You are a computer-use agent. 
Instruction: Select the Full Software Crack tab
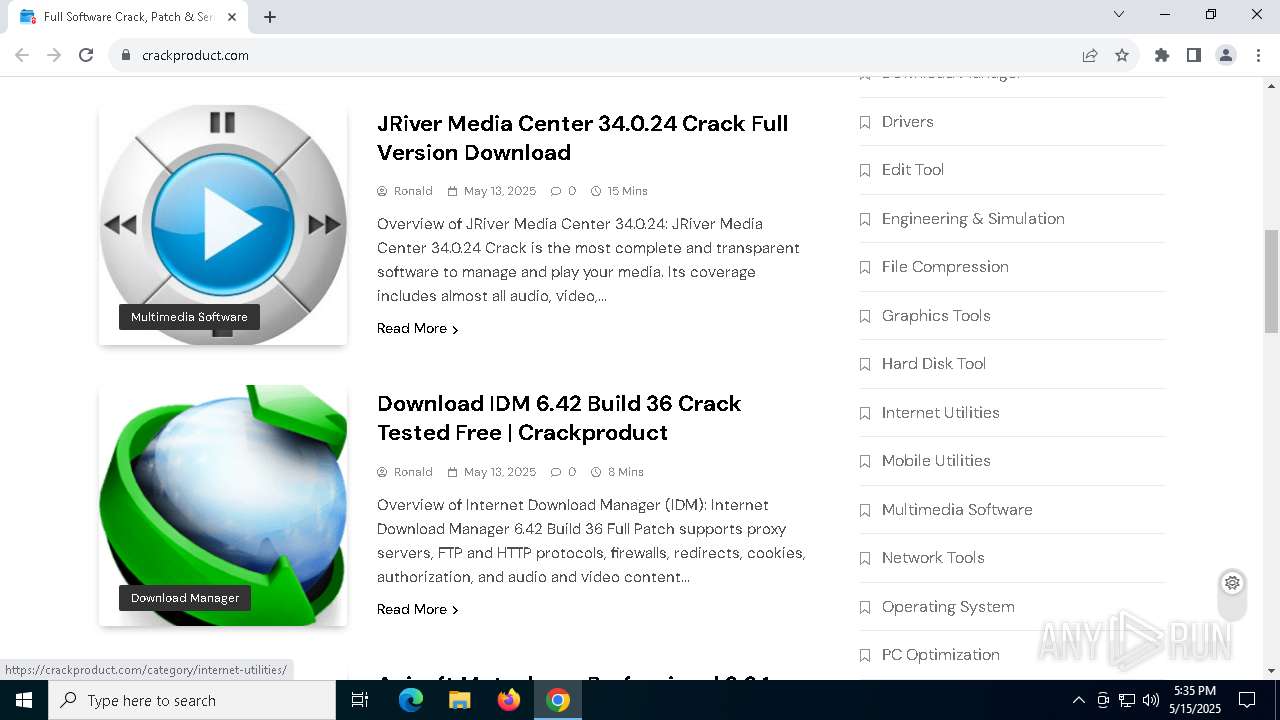tap(128, 17)
